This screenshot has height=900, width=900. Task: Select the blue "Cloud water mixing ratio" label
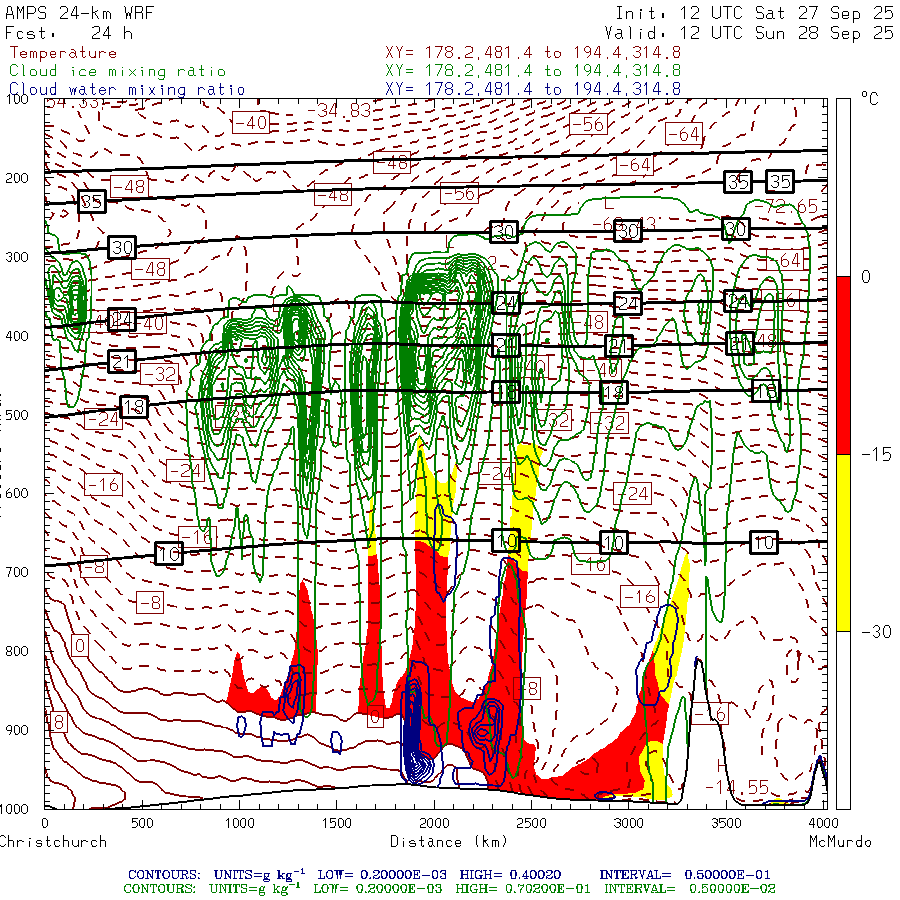(127, 90)
